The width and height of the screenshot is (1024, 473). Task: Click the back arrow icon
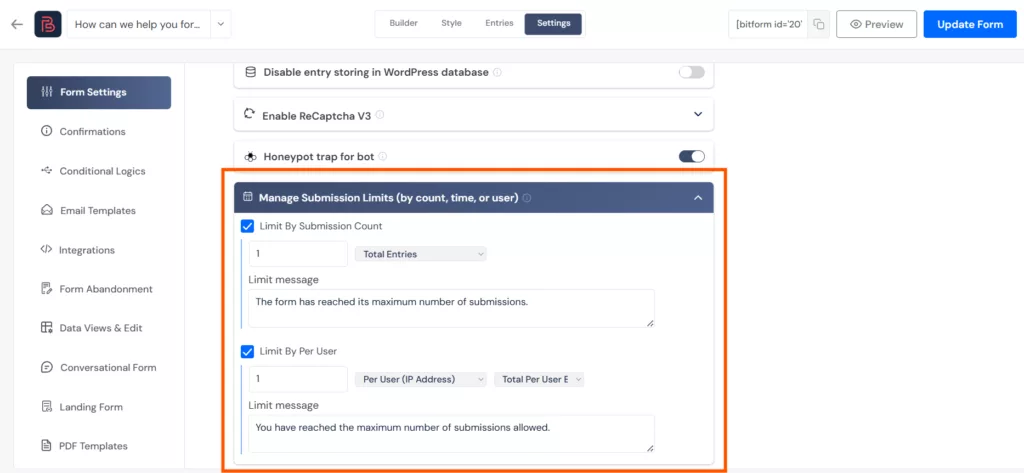pyautogui.click(x=17, y=24)
